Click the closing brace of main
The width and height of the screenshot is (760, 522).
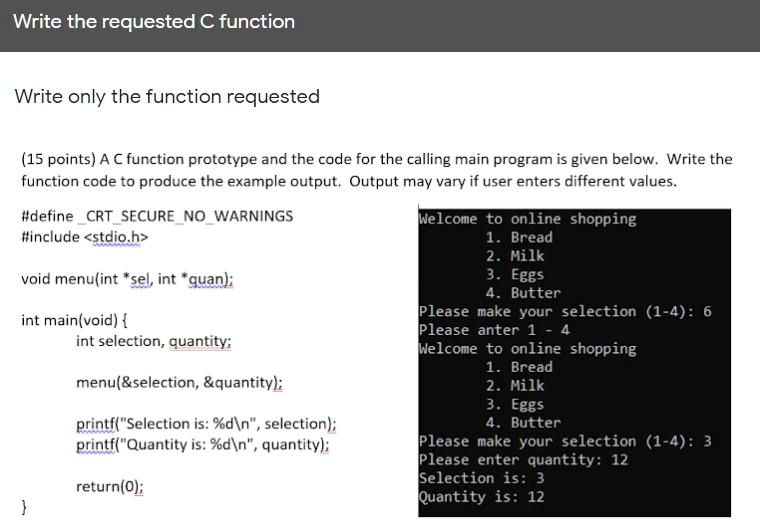pyautogui.click(x=25, y=507)
